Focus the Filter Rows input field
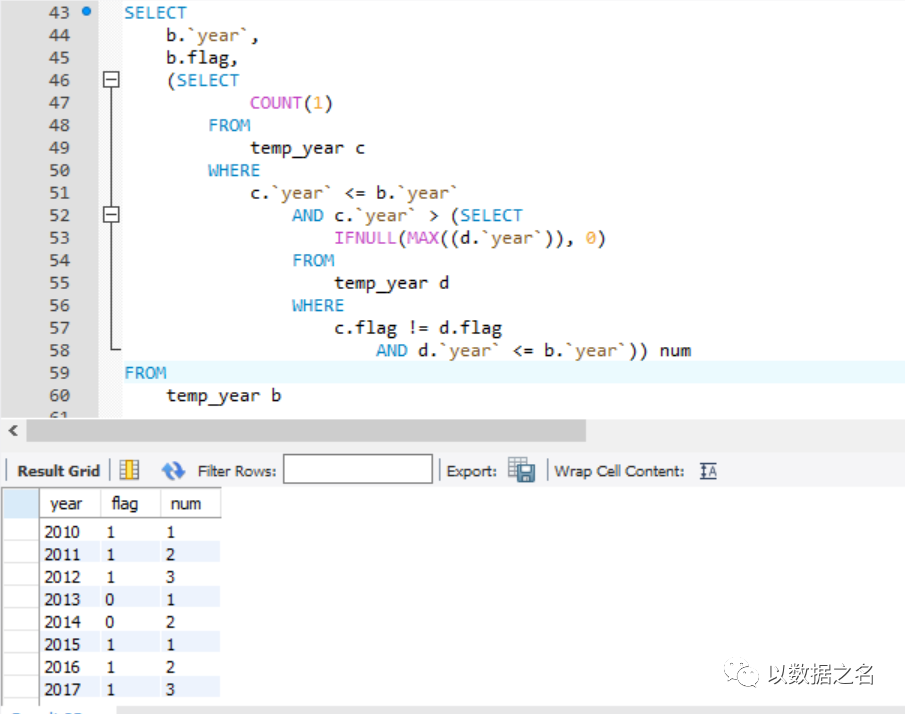The image size is (905, 714). click(x=358, y=469)
